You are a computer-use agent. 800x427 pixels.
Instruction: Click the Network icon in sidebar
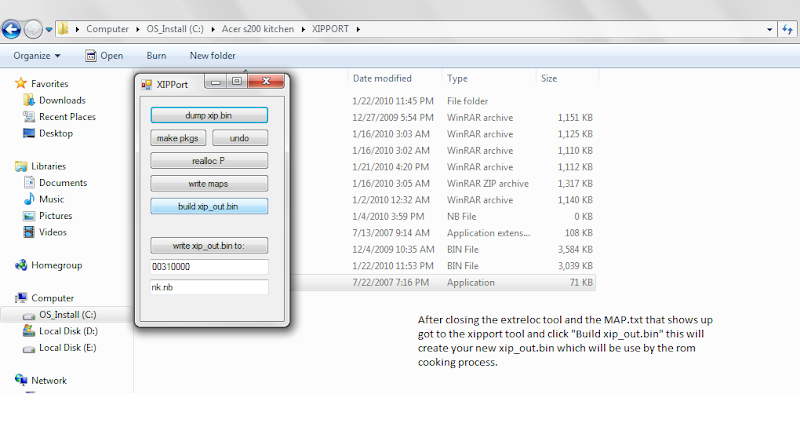[x=21, y=380]
